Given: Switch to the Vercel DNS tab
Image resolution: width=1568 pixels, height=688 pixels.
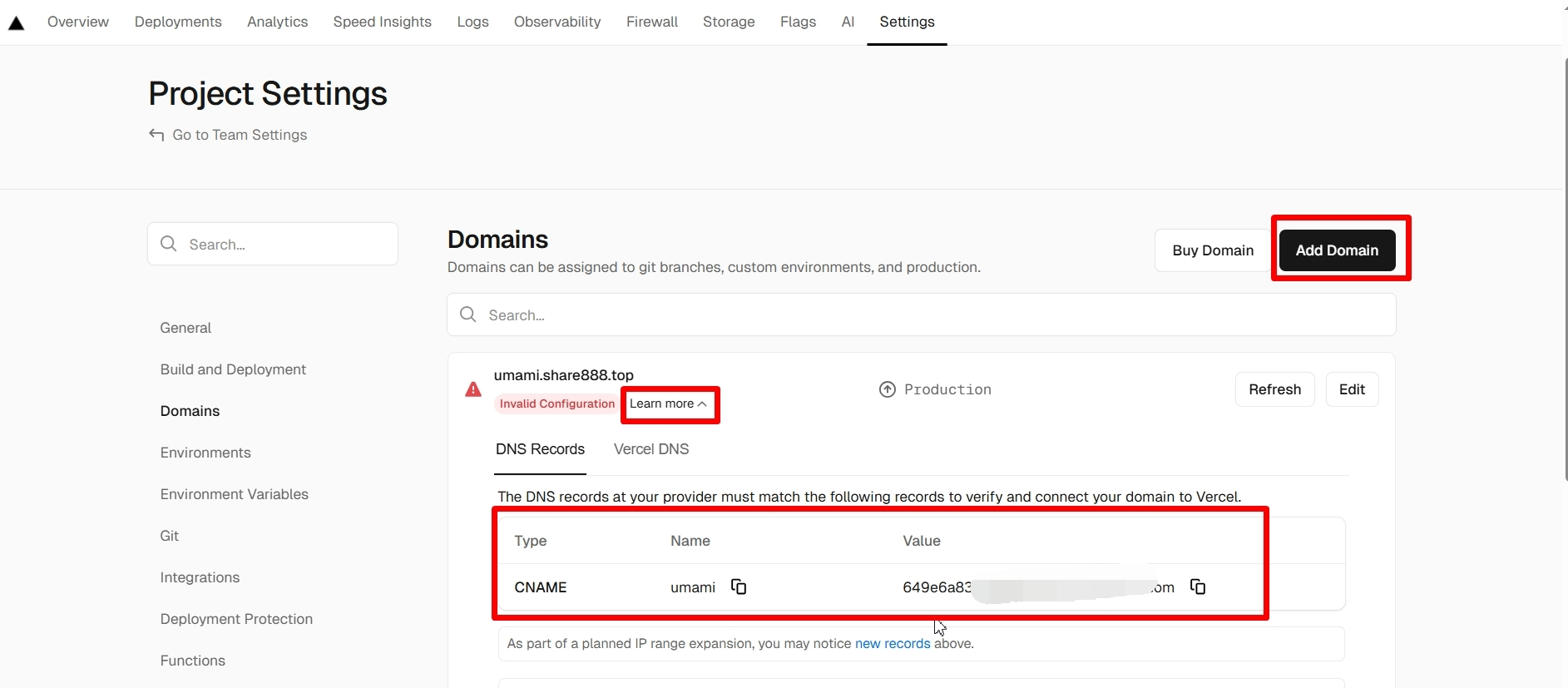Looking at the screenshot, I should (x=651, y=449).
